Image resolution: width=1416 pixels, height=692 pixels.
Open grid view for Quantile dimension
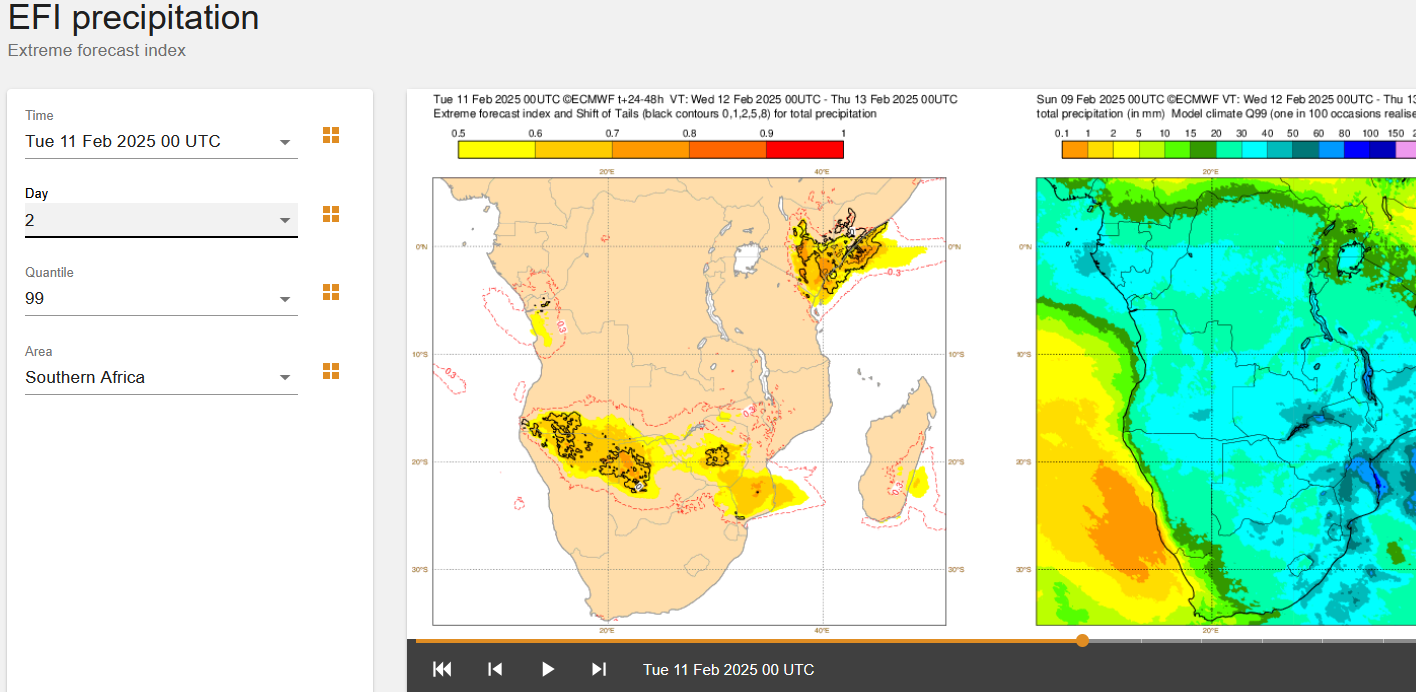[331, 292]
